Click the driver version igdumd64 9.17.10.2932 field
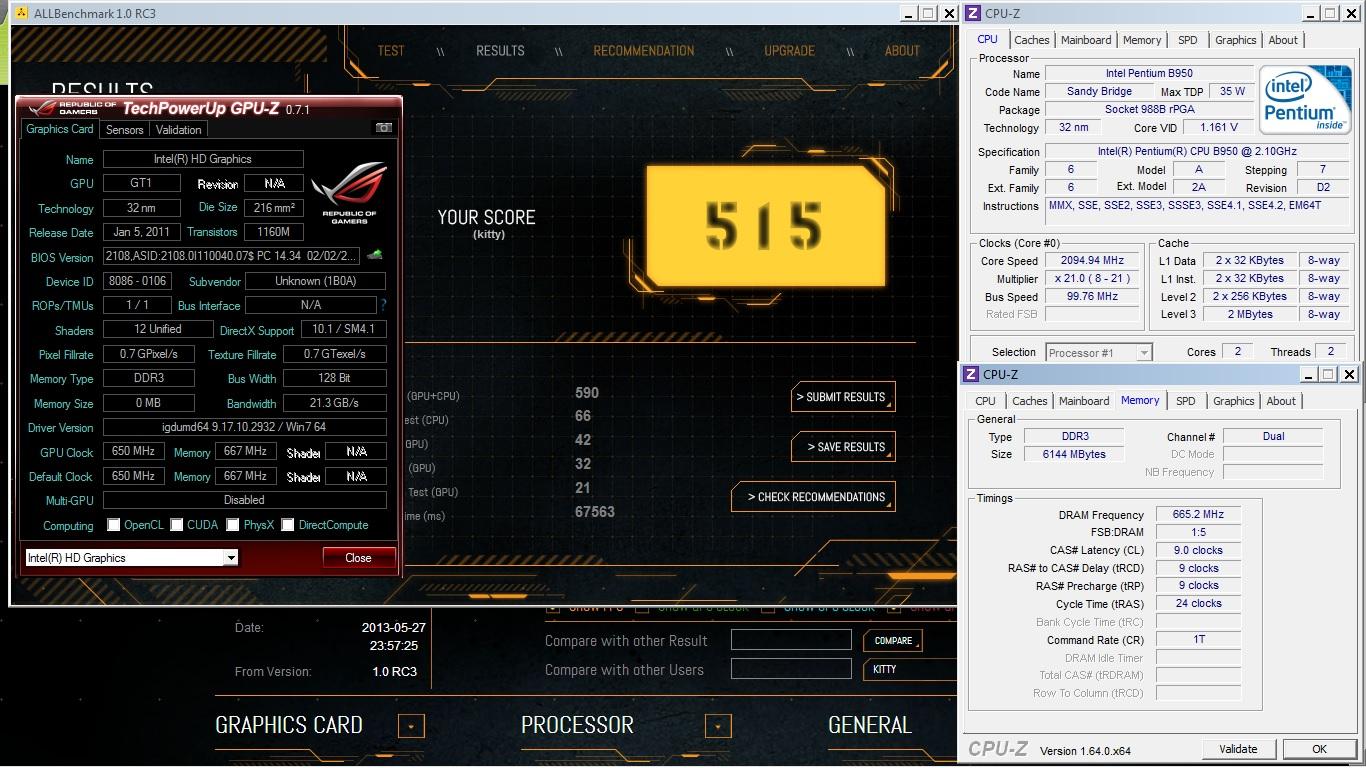The width and height of the screenshot is (1366, 768). tap(245, 427)
